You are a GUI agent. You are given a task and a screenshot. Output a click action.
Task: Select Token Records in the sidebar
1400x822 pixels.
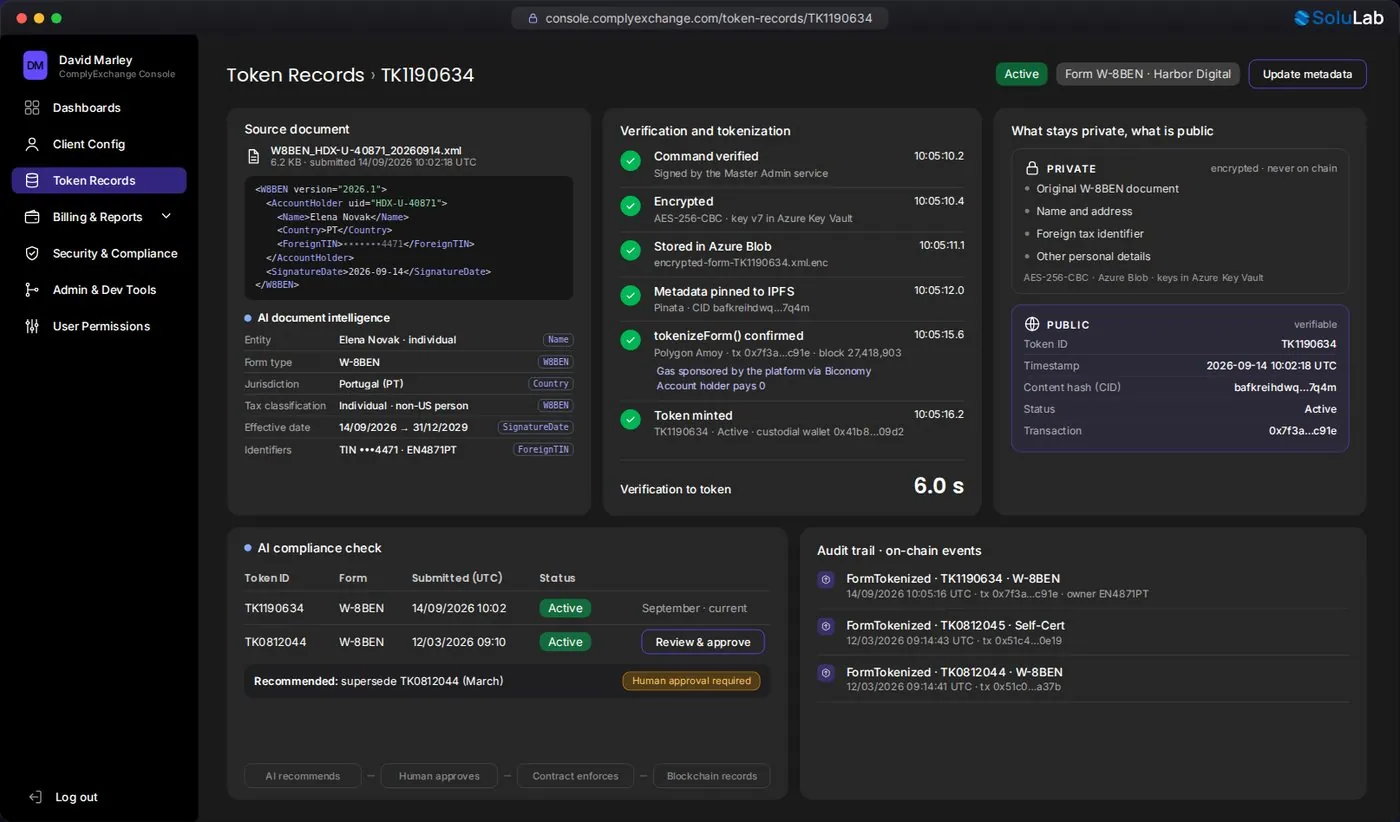point(99,181)
